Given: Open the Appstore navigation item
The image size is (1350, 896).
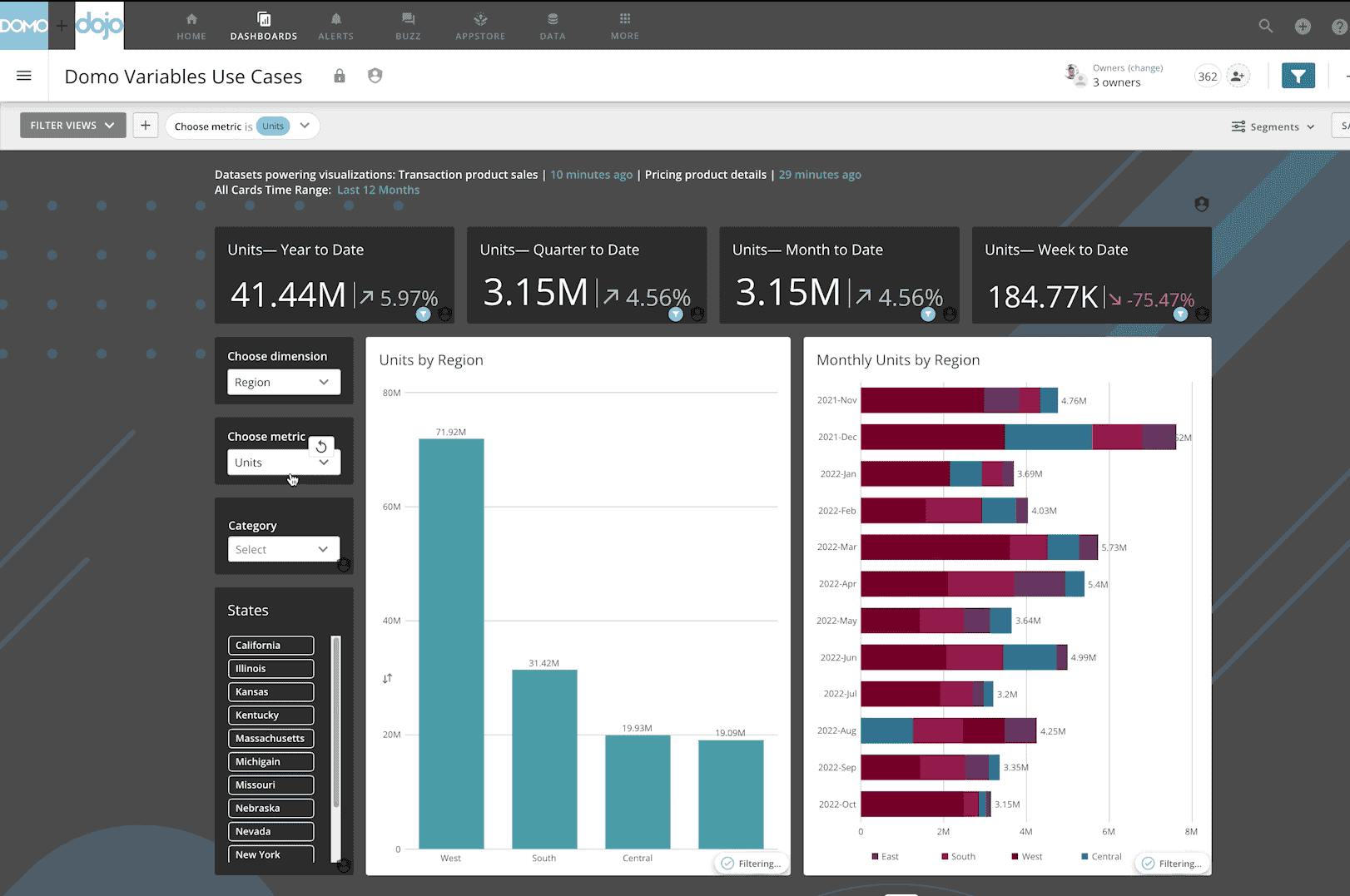Looking at the screenshot, I should [480, 26].
